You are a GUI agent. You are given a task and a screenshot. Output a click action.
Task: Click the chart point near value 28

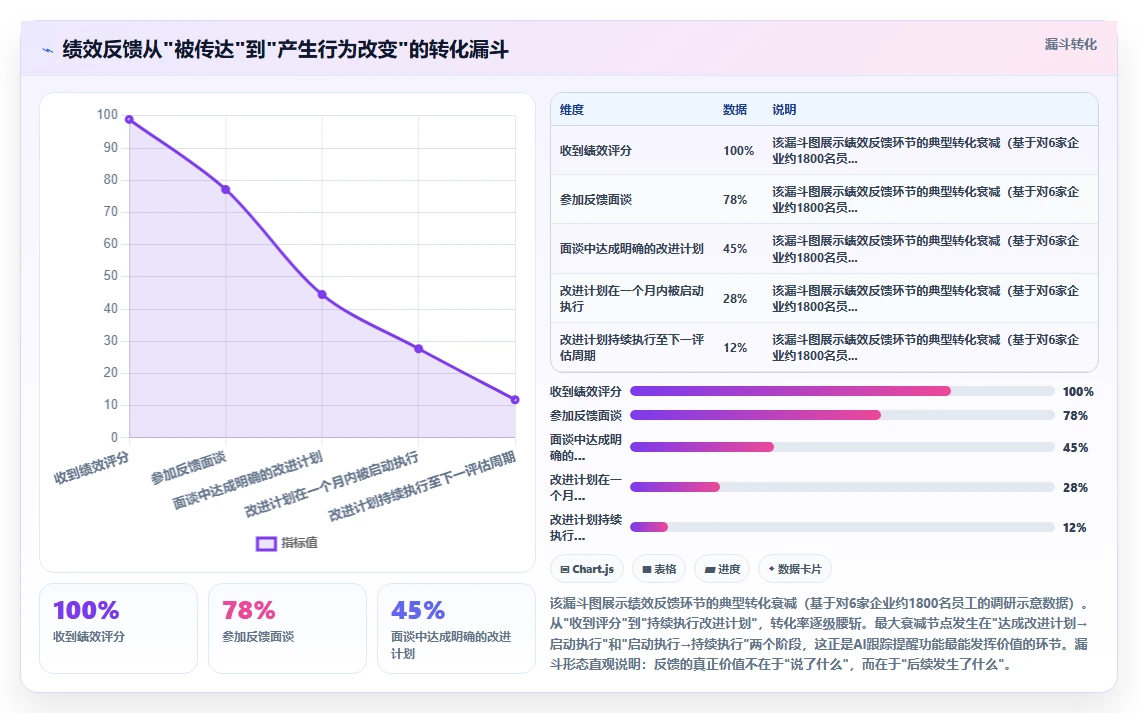coord(419,349)
